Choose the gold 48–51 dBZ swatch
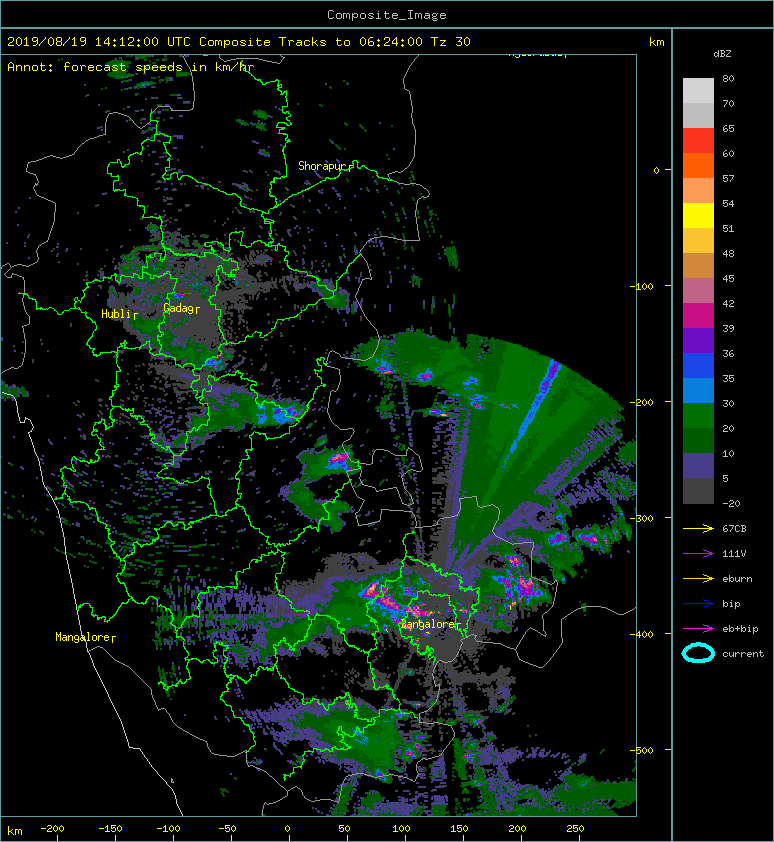 (x=698, y=241)
